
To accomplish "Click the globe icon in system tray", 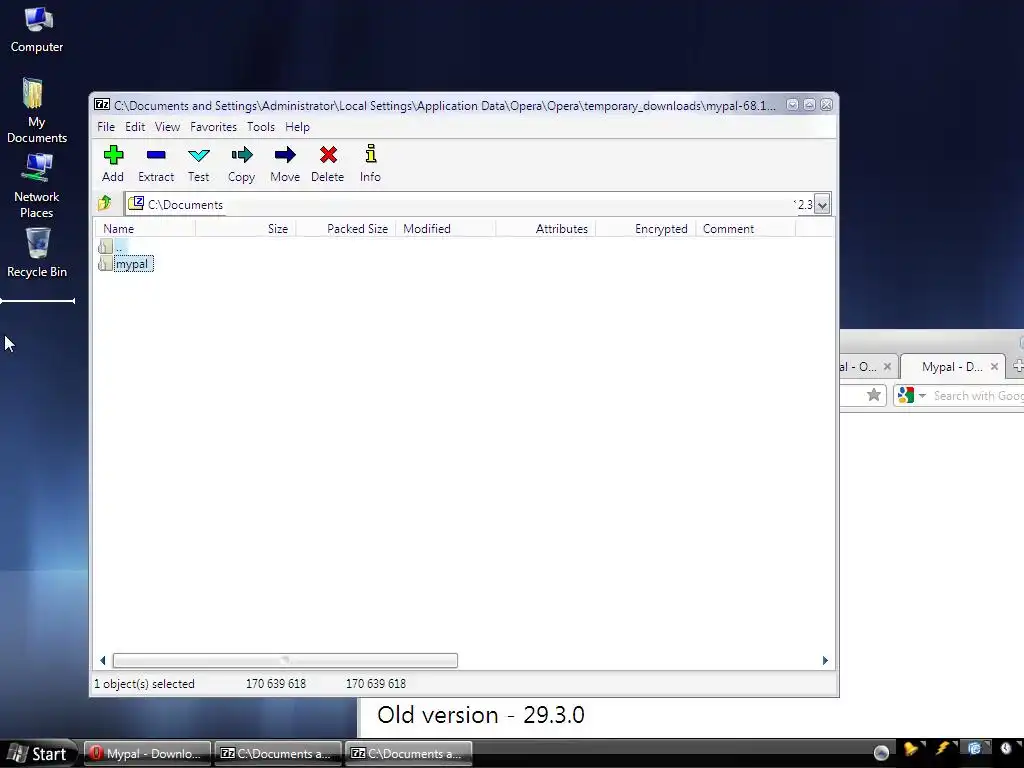I will tap(881, 752).
